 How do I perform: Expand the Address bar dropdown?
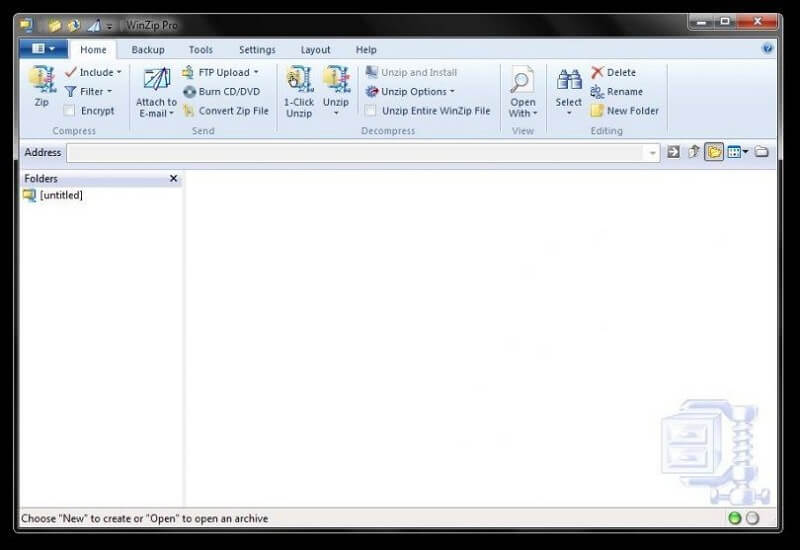(652, 153)
